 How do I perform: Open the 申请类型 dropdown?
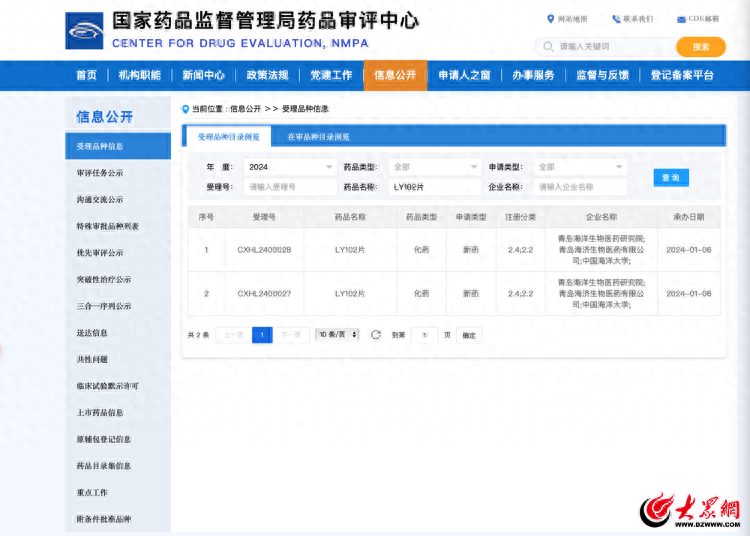[580, 167]
